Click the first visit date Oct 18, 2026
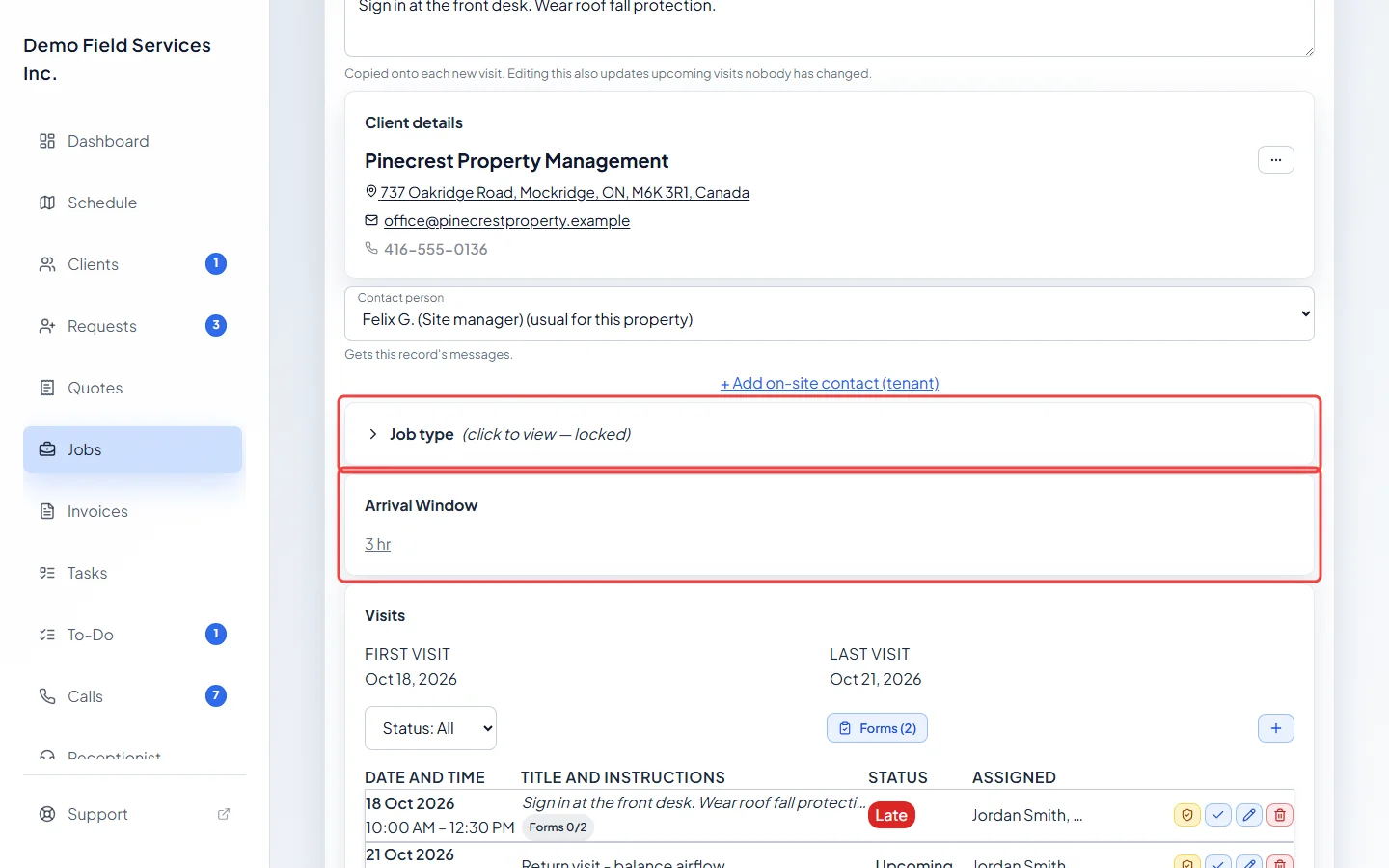 [411, 679]
